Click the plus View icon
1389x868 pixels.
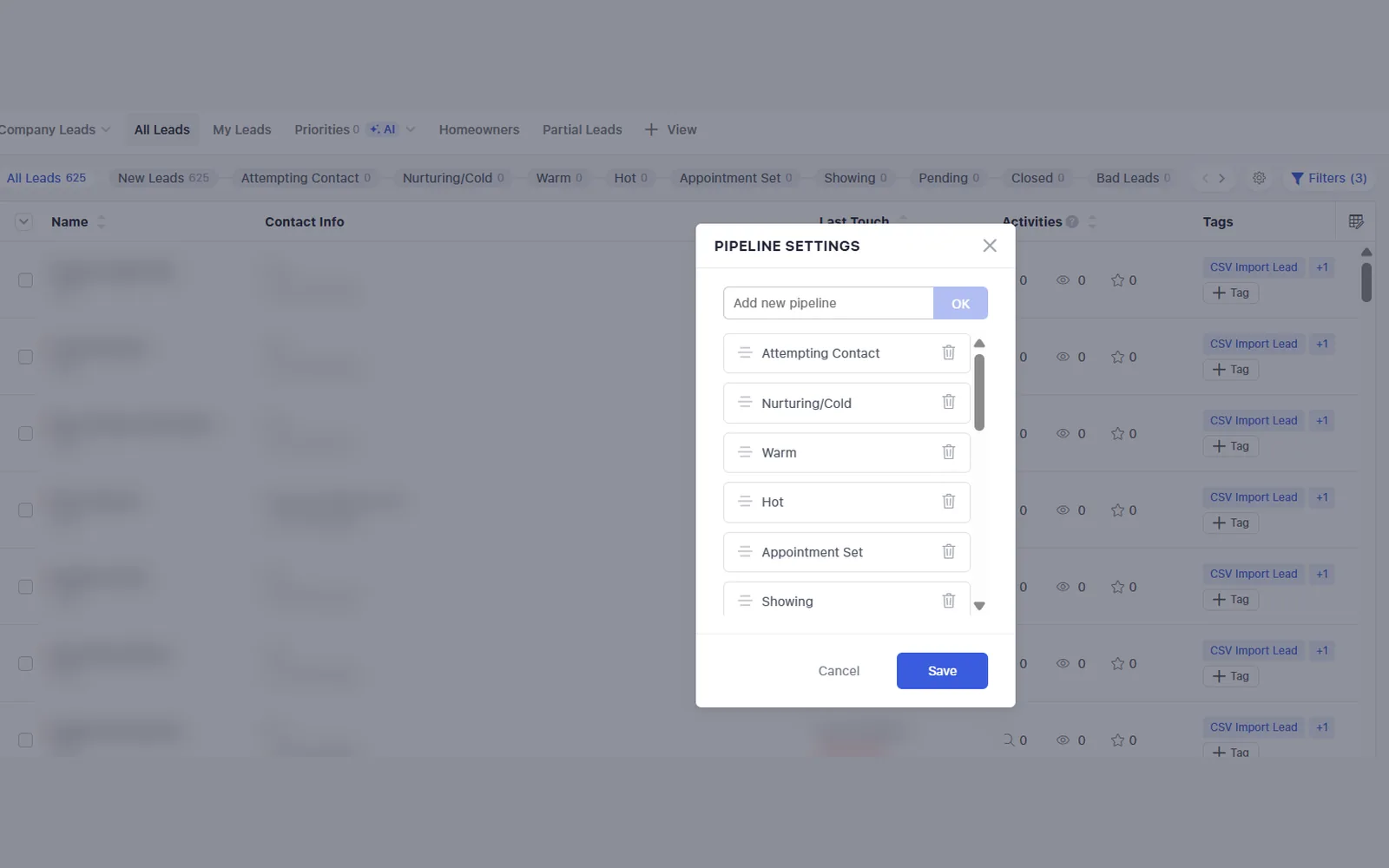[651, 129]
